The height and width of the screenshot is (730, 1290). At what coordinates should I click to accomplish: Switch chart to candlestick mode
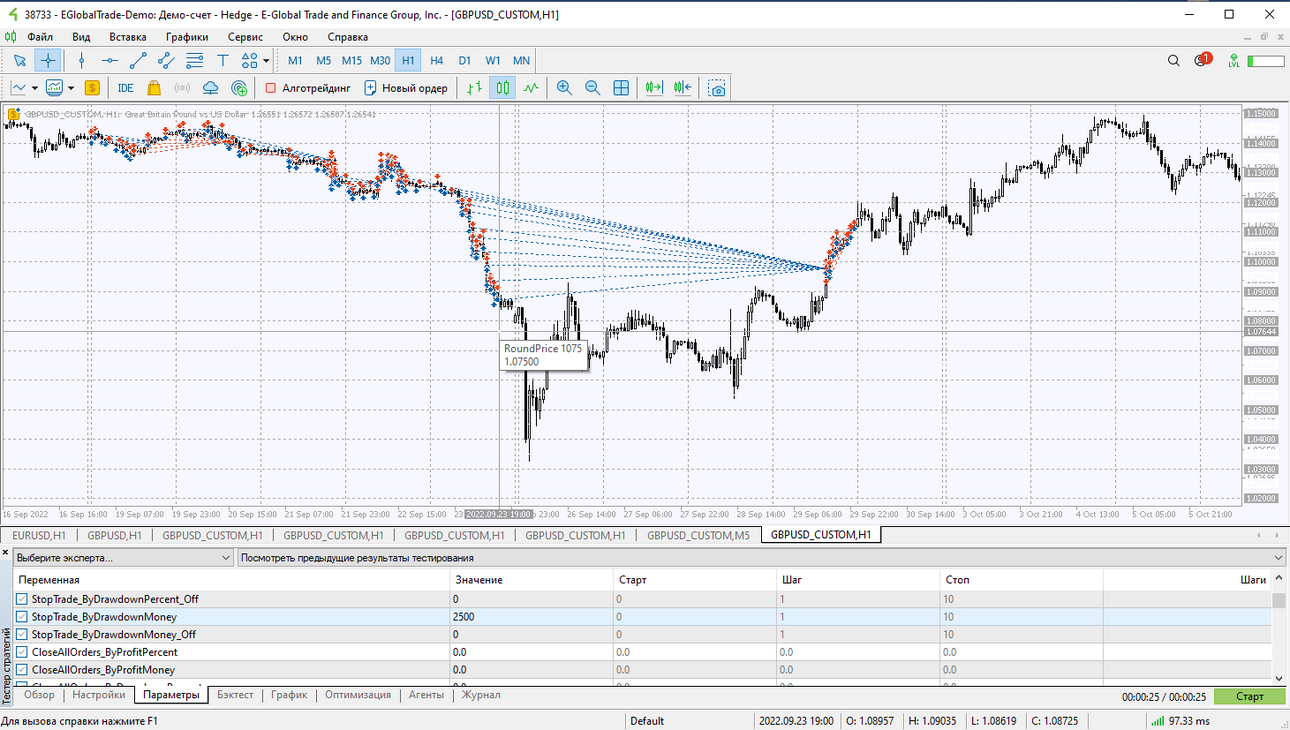coord(502,88)
